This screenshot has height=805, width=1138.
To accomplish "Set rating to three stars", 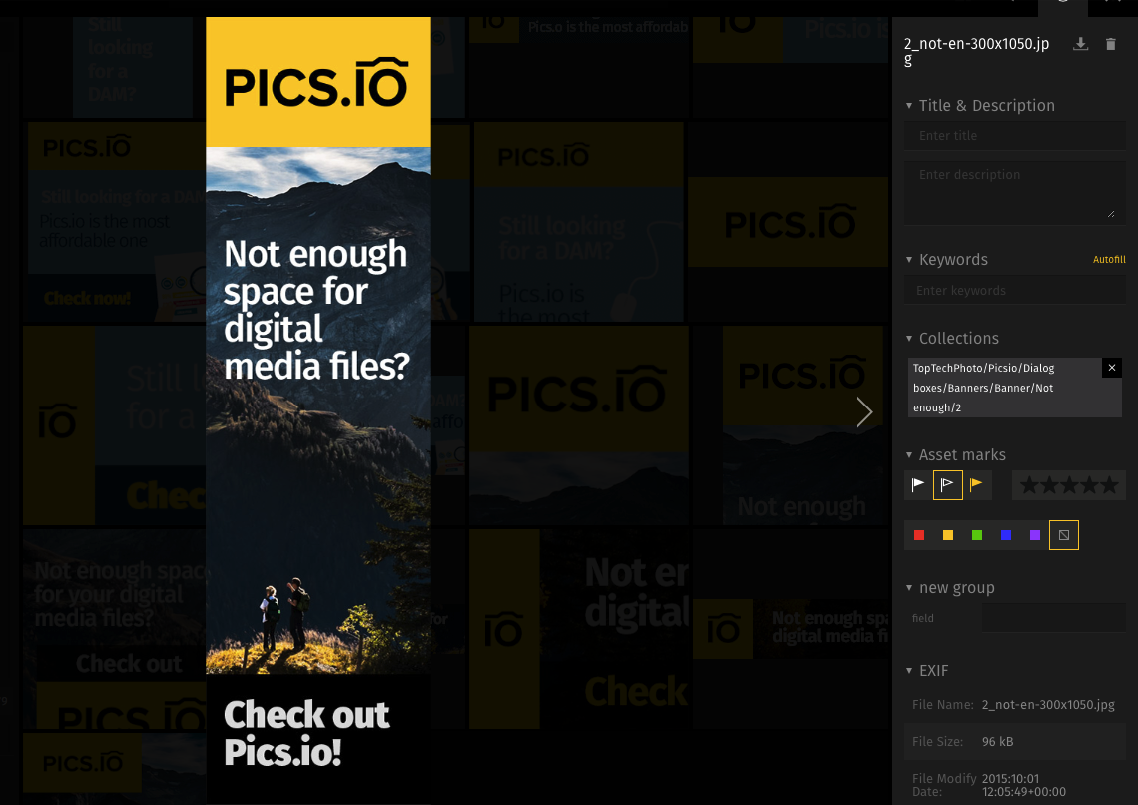I will coord(1069,485).
